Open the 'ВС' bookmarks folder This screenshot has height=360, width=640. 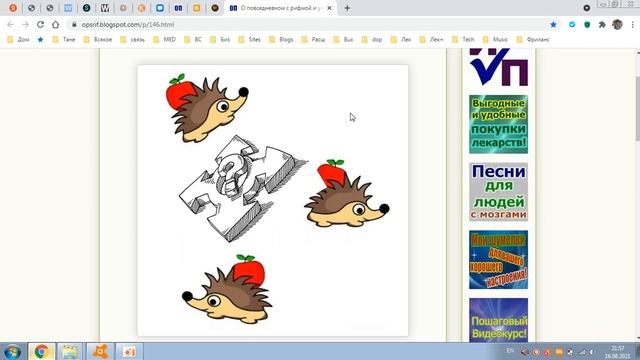(x=193, y=40)
